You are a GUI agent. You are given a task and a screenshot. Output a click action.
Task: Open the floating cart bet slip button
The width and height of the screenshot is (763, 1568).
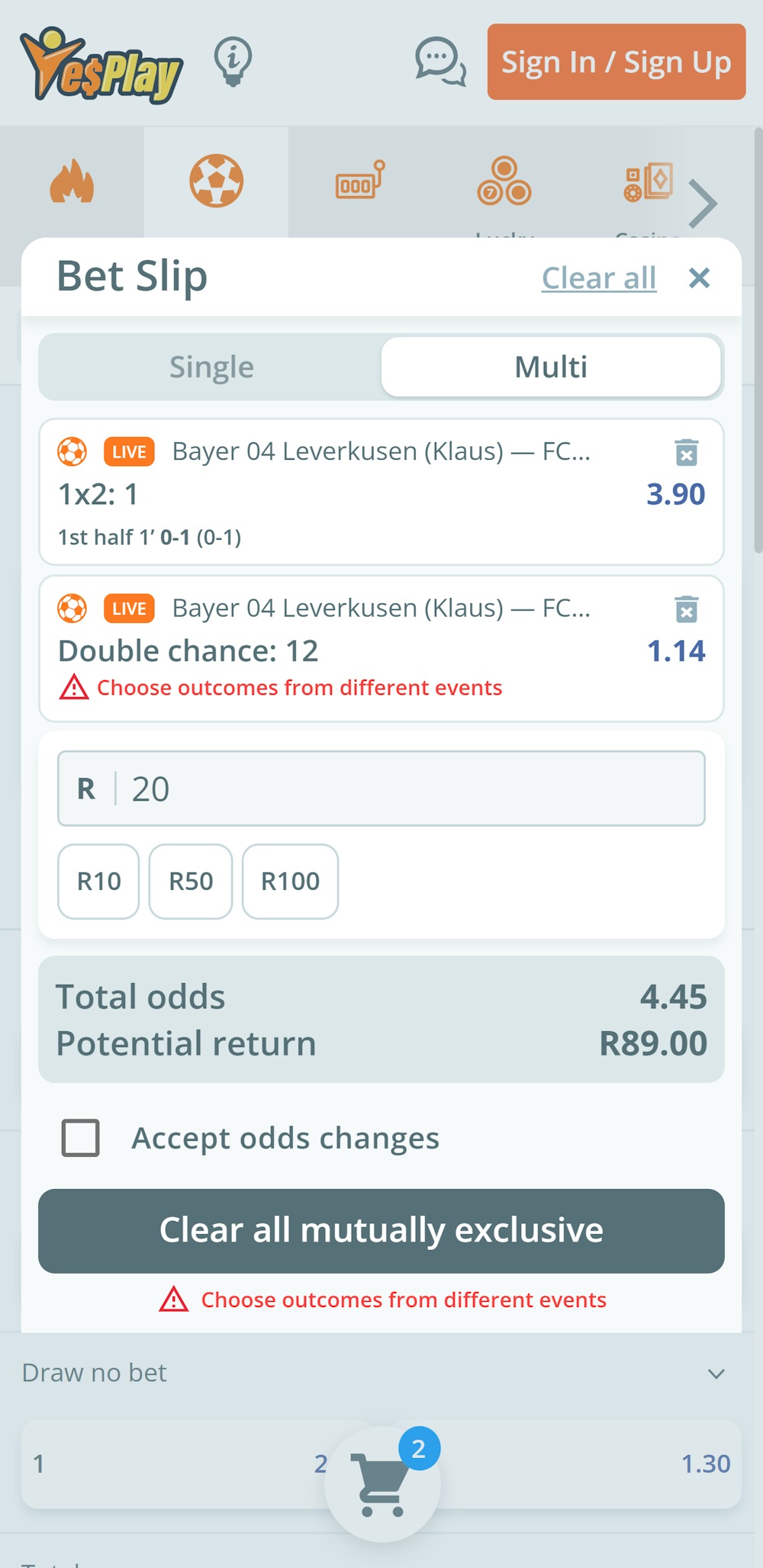[382, 1483]
